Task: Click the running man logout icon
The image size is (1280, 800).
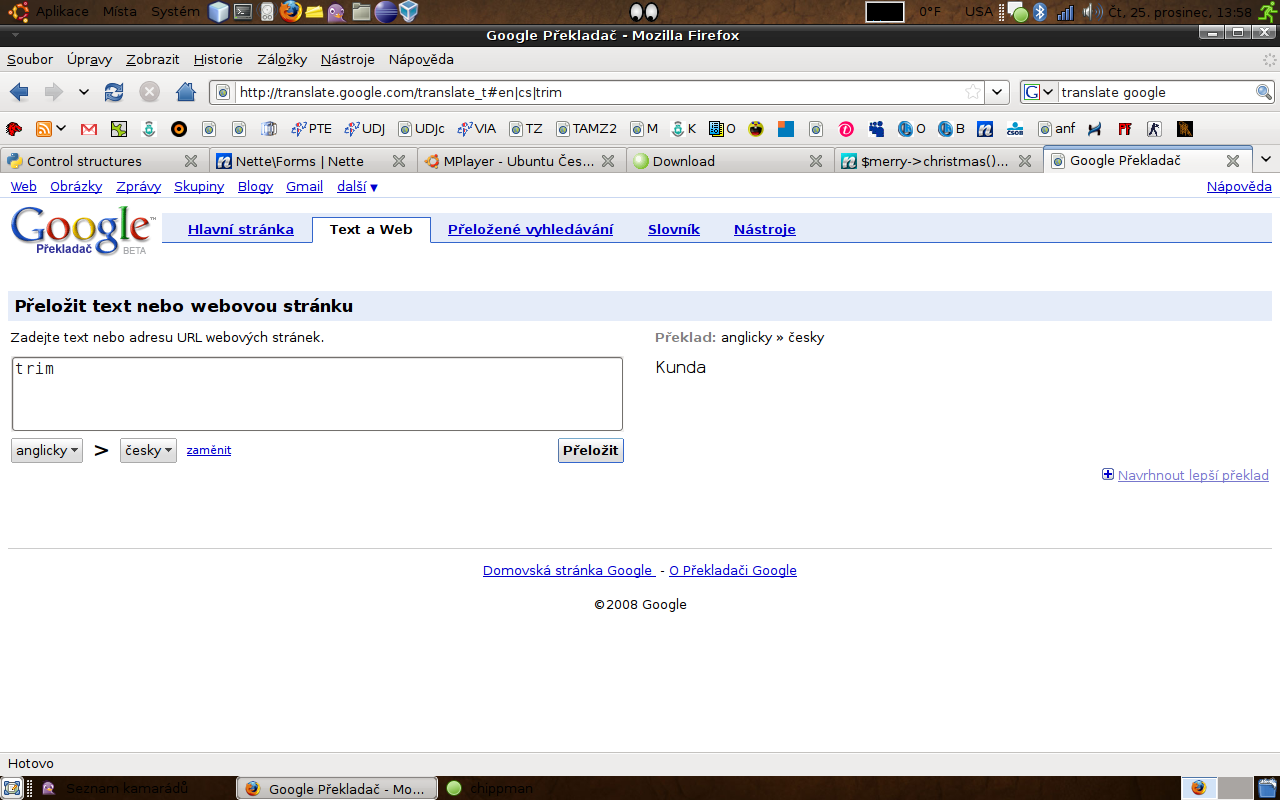Action: (x=1267, y=12)
